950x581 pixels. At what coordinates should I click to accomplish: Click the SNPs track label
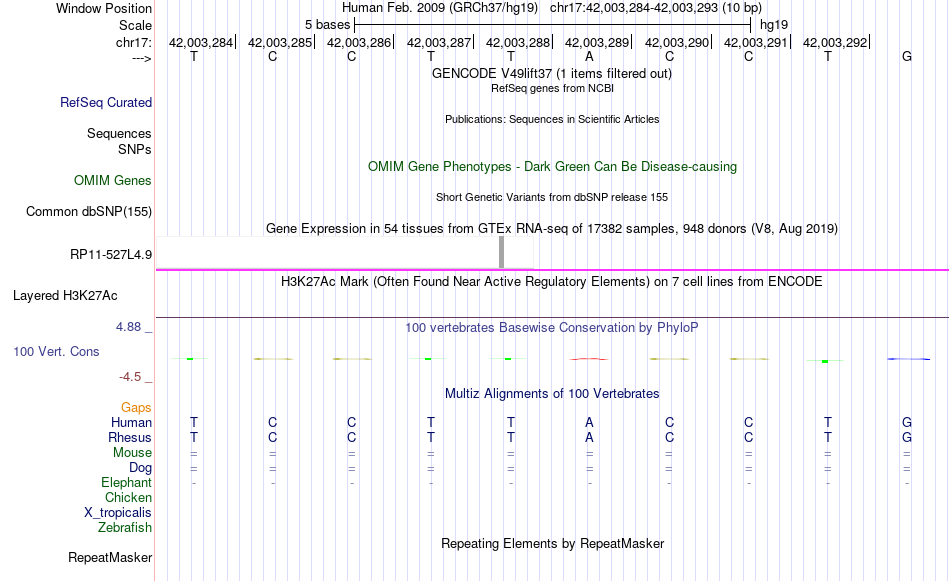[x=135, y=149]
